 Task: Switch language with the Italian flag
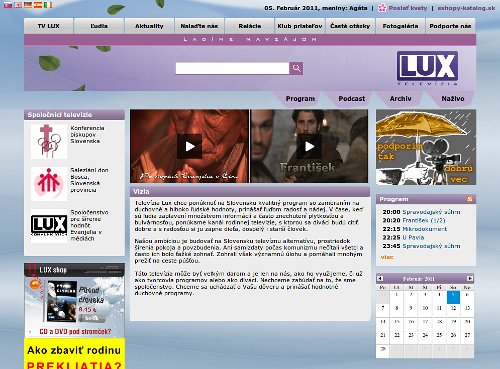click(x=48, y=5)
